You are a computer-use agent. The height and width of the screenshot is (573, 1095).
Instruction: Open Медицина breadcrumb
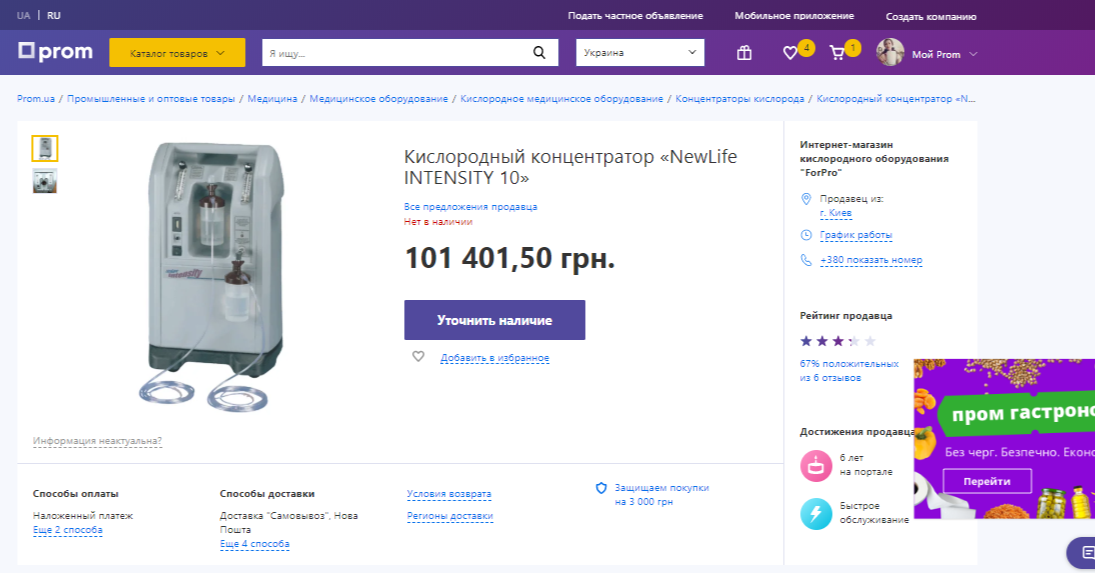[272, 98]
